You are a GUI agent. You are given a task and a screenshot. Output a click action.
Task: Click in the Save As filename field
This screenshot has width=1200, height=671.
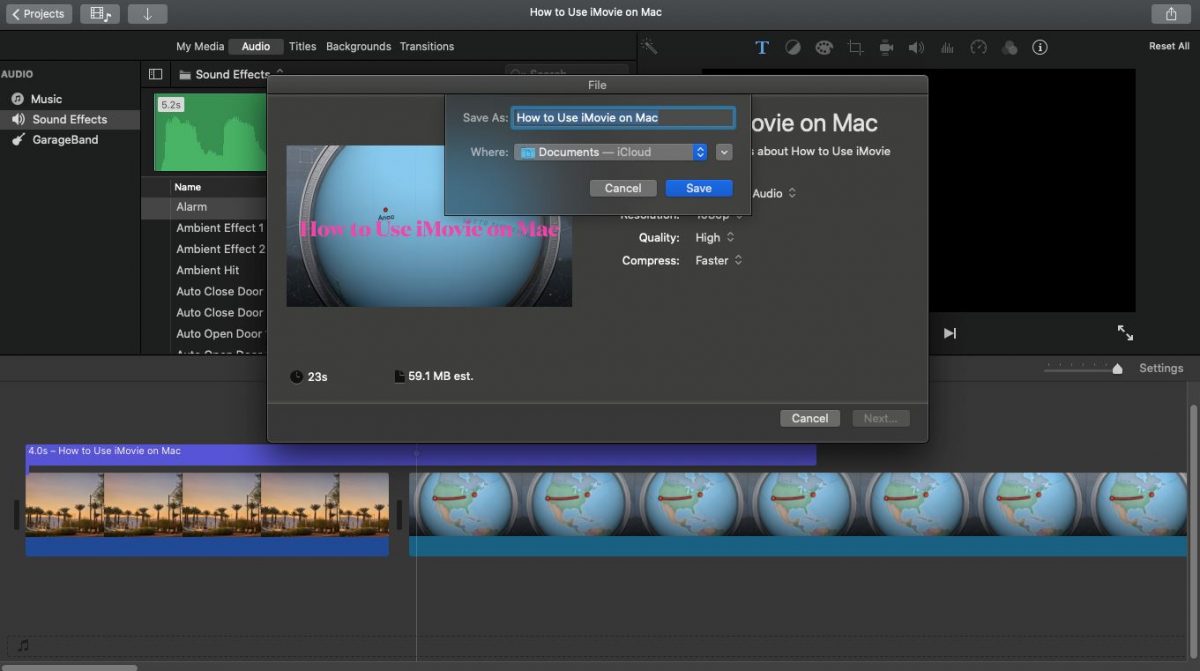tap(622, 117)
